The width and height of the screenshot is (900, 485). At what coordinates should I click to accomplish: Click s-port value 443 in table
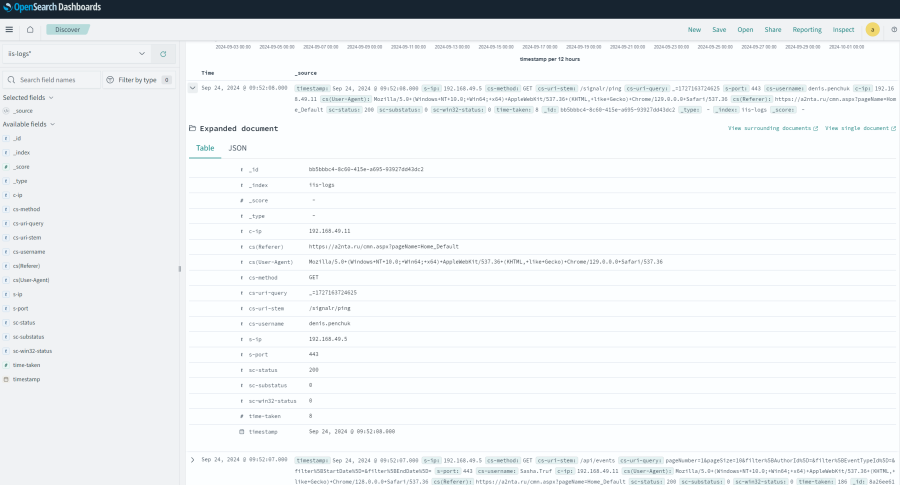(313, 355)
